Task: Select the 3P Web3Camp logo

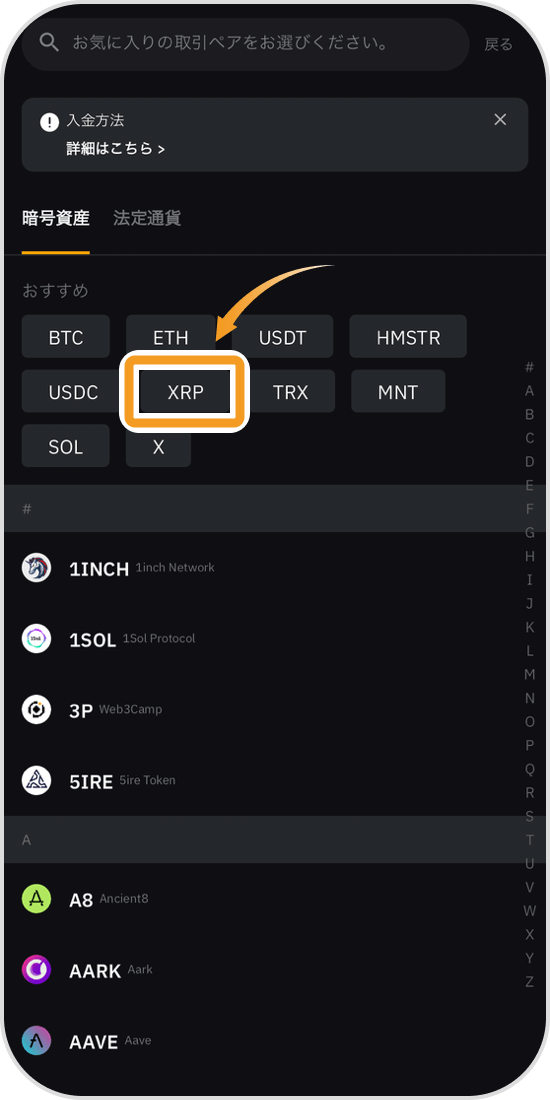Action: [x=36, y=709]
